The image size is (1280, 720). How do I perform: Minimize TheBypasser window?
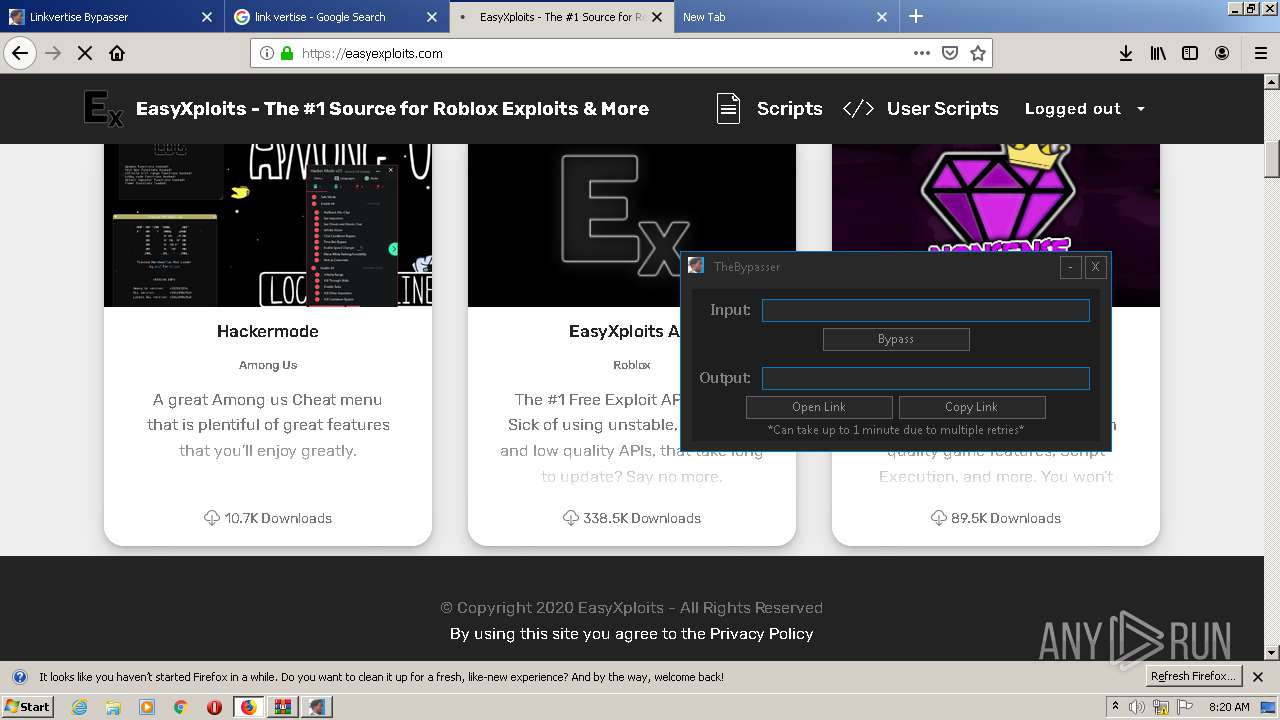click(x=1071, y=267)
